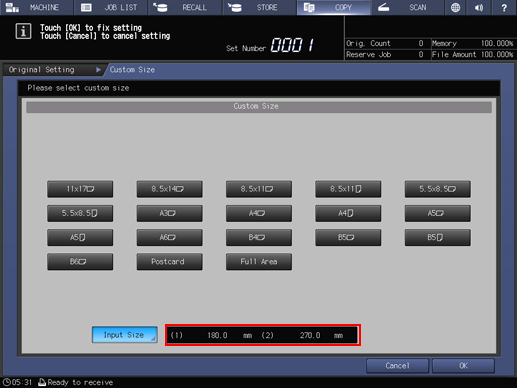Click the Ready to receive status icon

point(42,382)
